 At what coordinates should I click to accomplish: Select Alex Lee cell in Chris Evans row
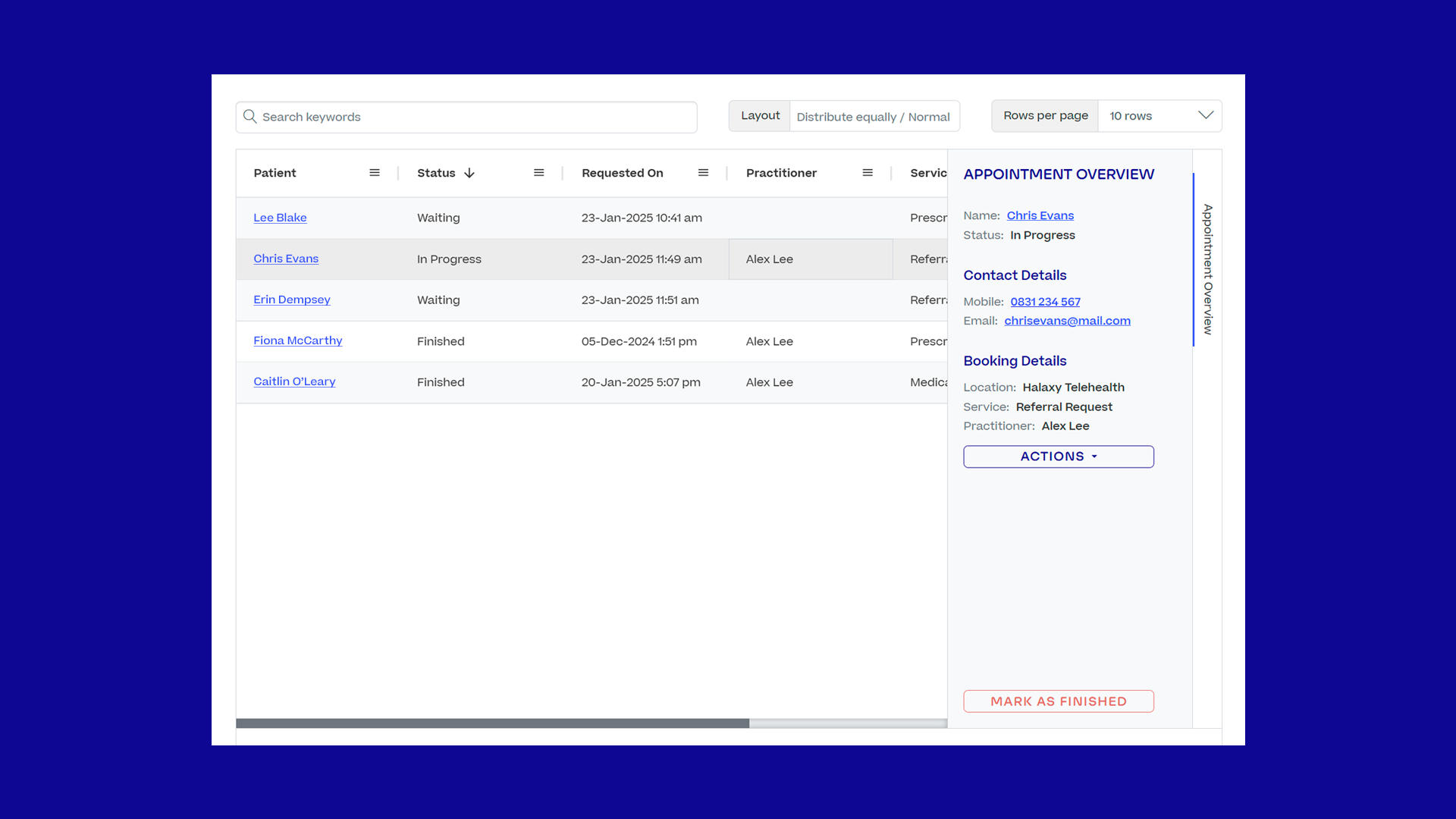click(x=811, y=259)
